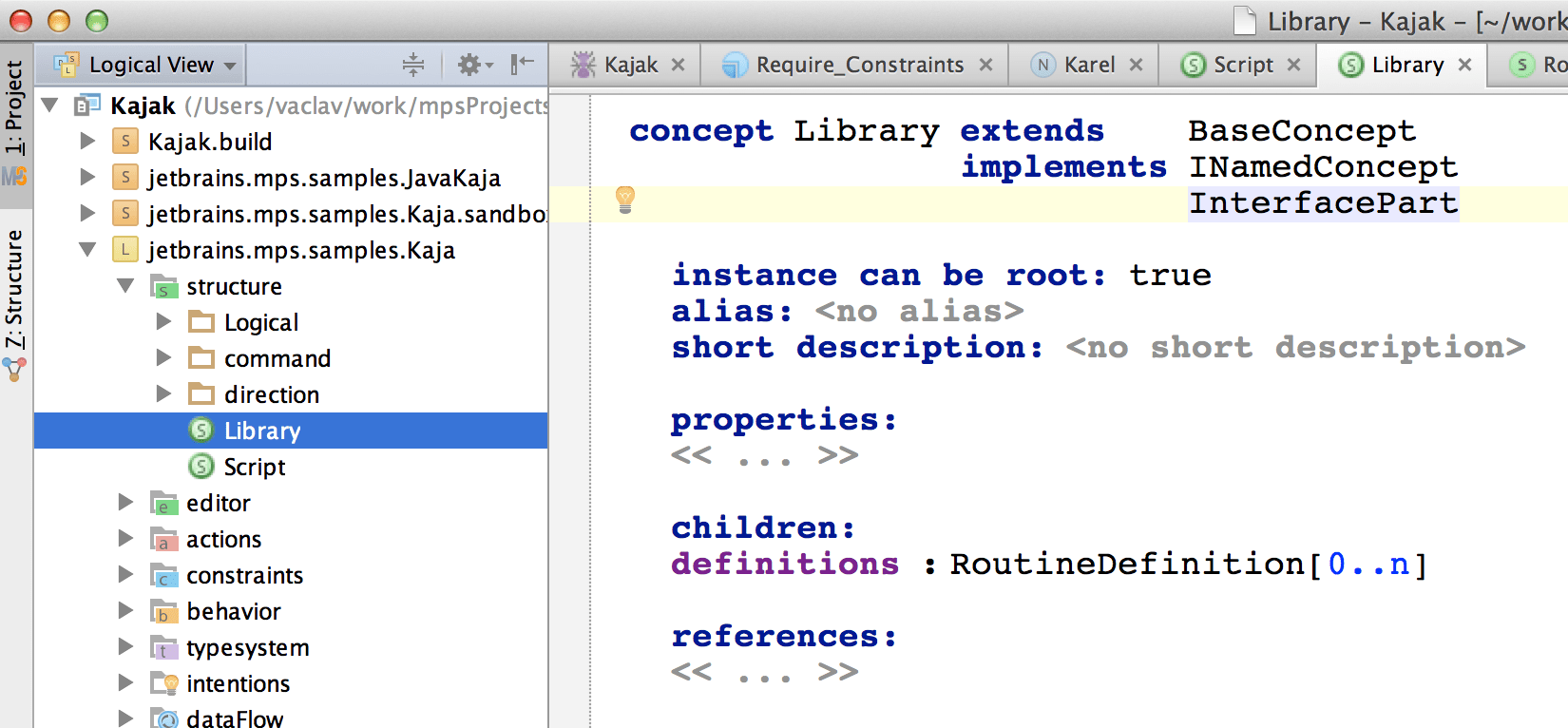This screenshot has width=1568, height=728.
Task: Expand the constraints aspect node
Action: (x=125, y=575)
